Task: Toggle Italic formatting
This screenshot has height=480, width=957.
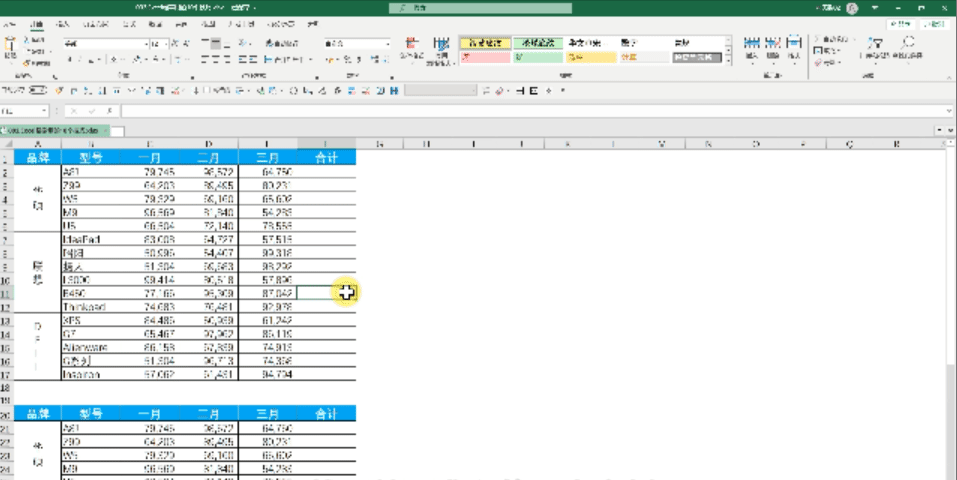Action: click(81, 59)
